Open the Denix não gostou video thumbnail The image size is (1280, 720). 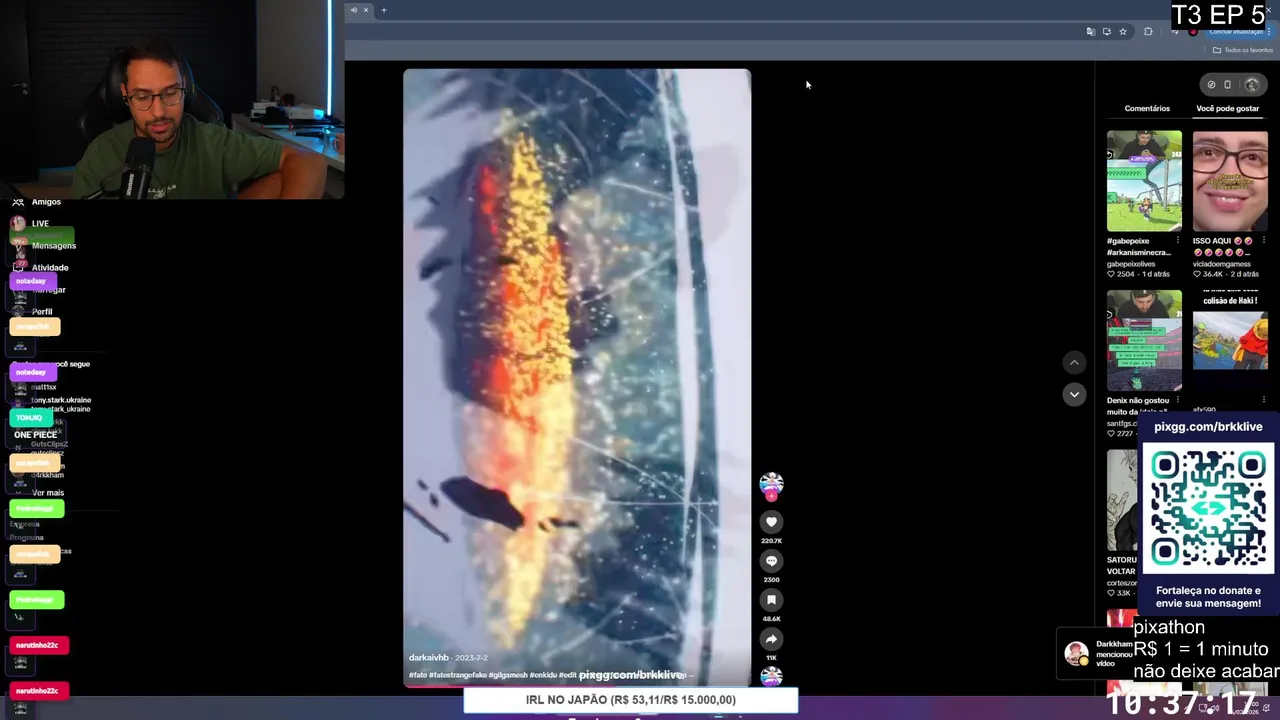tap(1144, 341)
